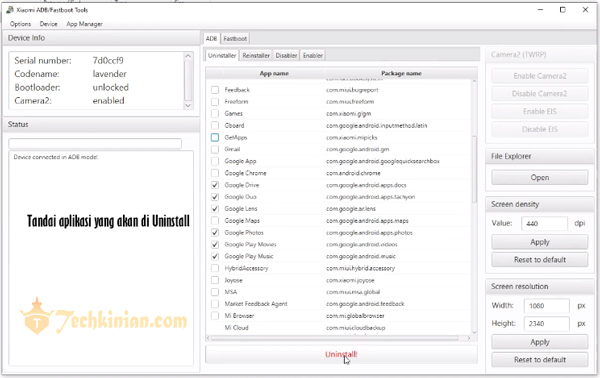Click package com.miui.bugreport

(352, 90)
